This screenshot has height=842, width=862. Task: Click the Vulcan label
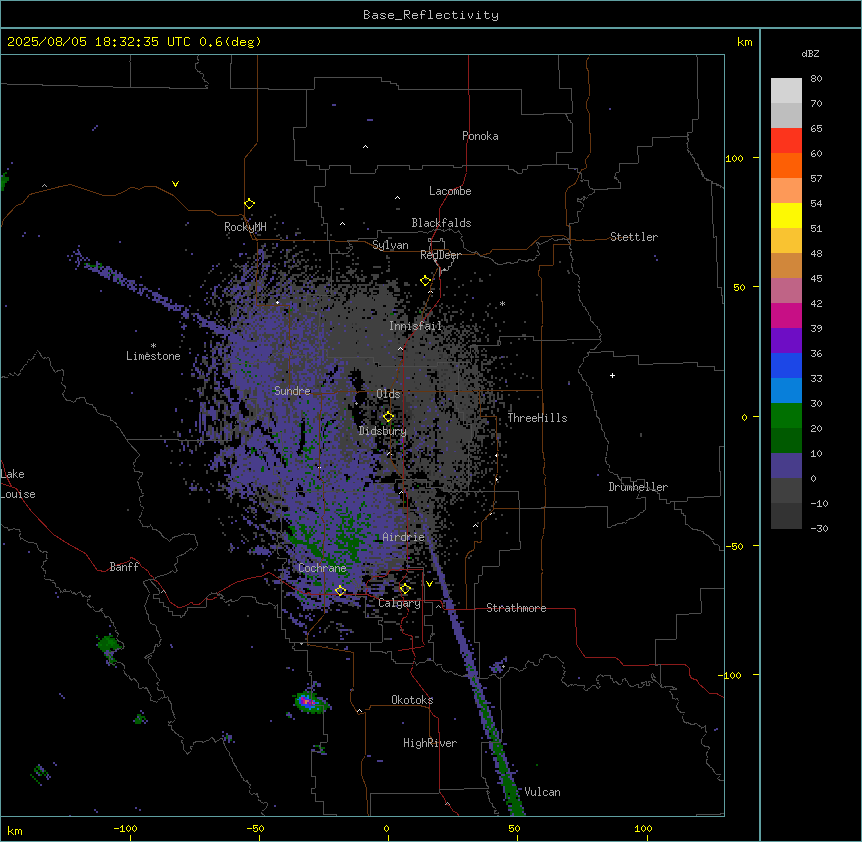542,792
